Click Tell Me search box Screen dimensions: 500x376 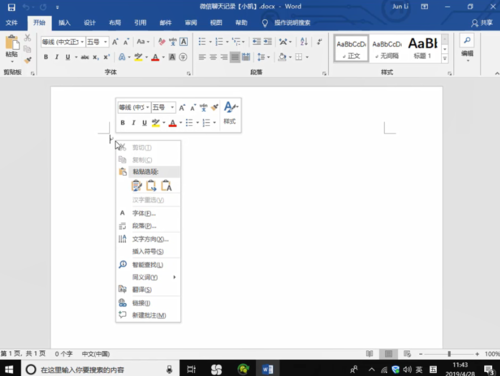pyautogui.click(x=287, y=23)
